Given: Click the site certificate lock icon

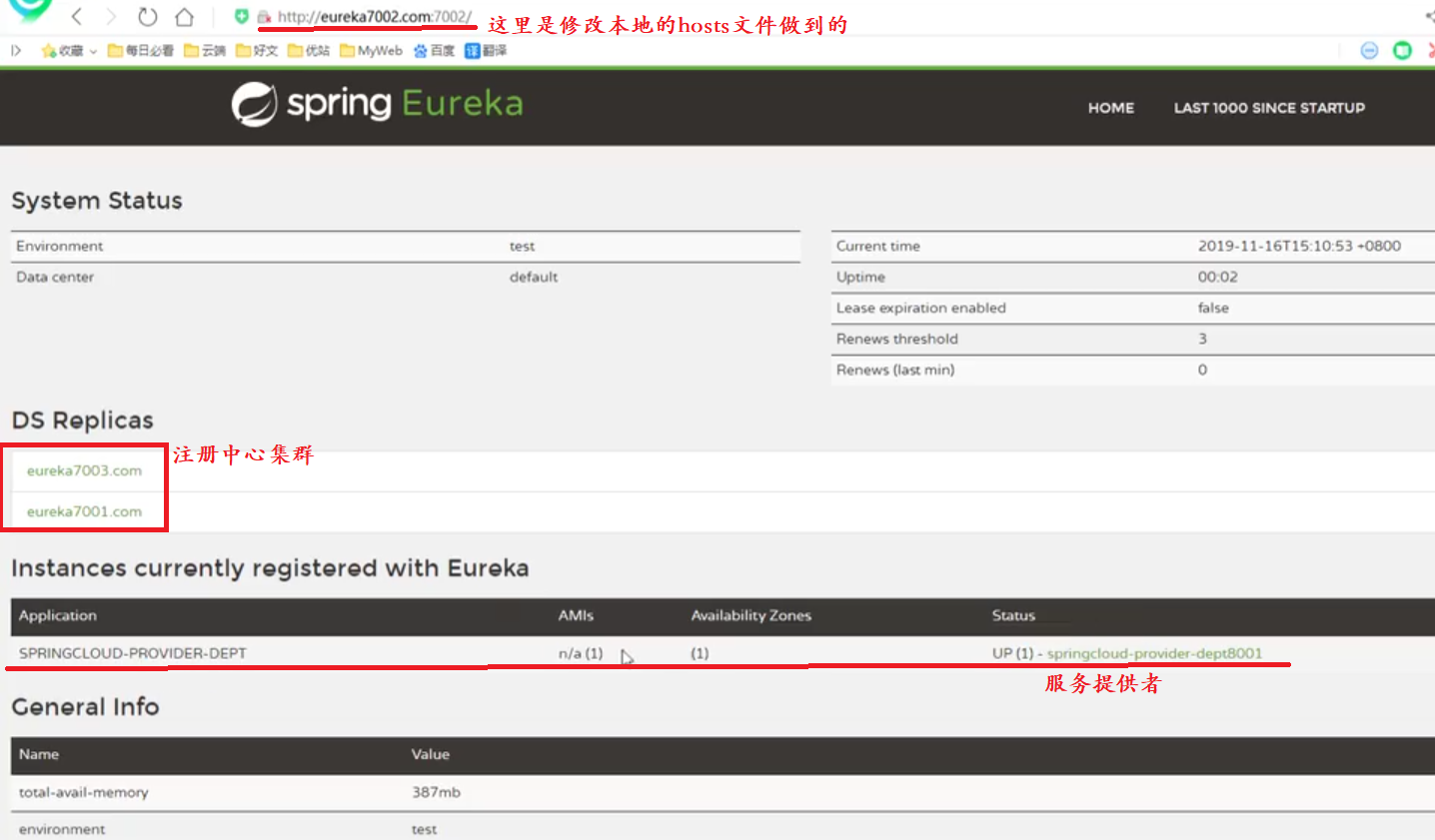Looking at the screenshot, I should click(x=264, y=17).
